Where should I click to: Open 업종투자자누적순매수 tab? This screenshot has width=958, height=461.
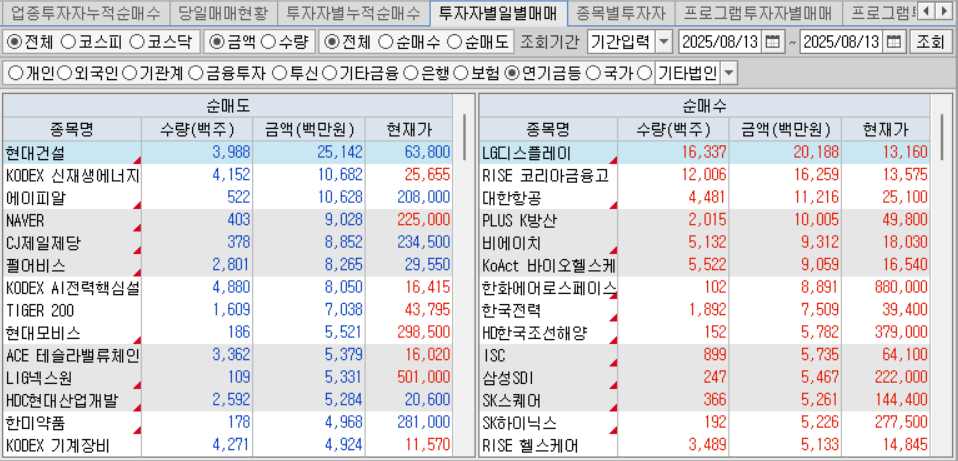[86, 12]
